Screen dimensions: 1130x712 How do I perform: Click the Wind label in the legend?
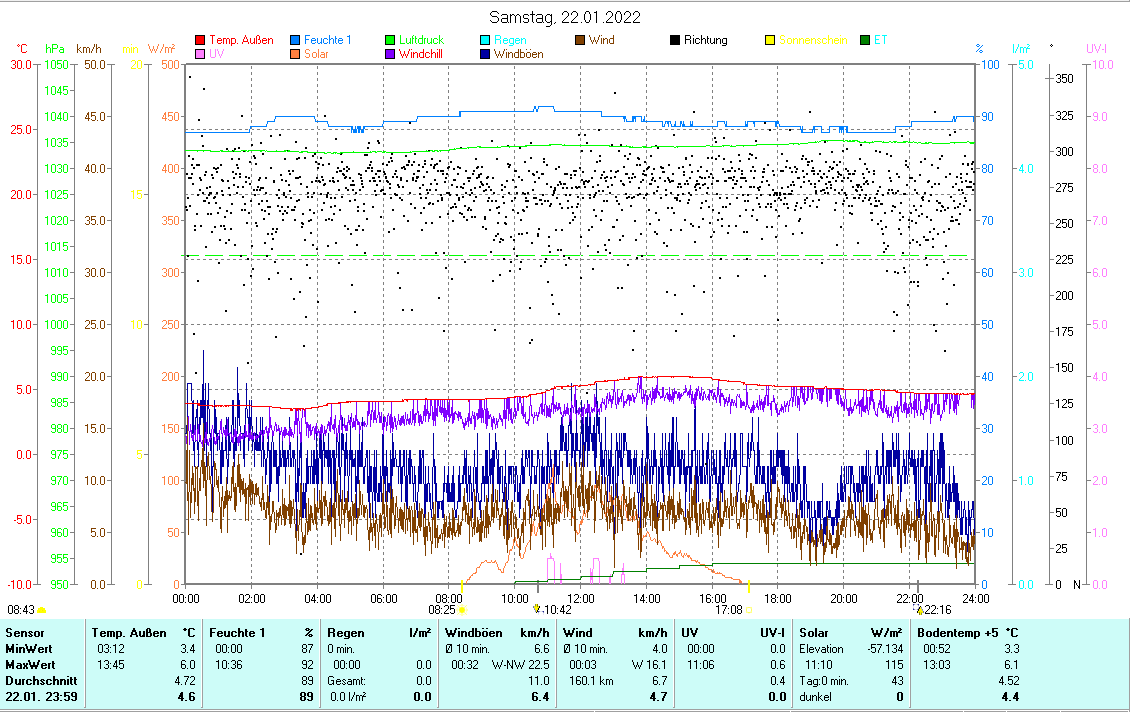pos(602,41)
